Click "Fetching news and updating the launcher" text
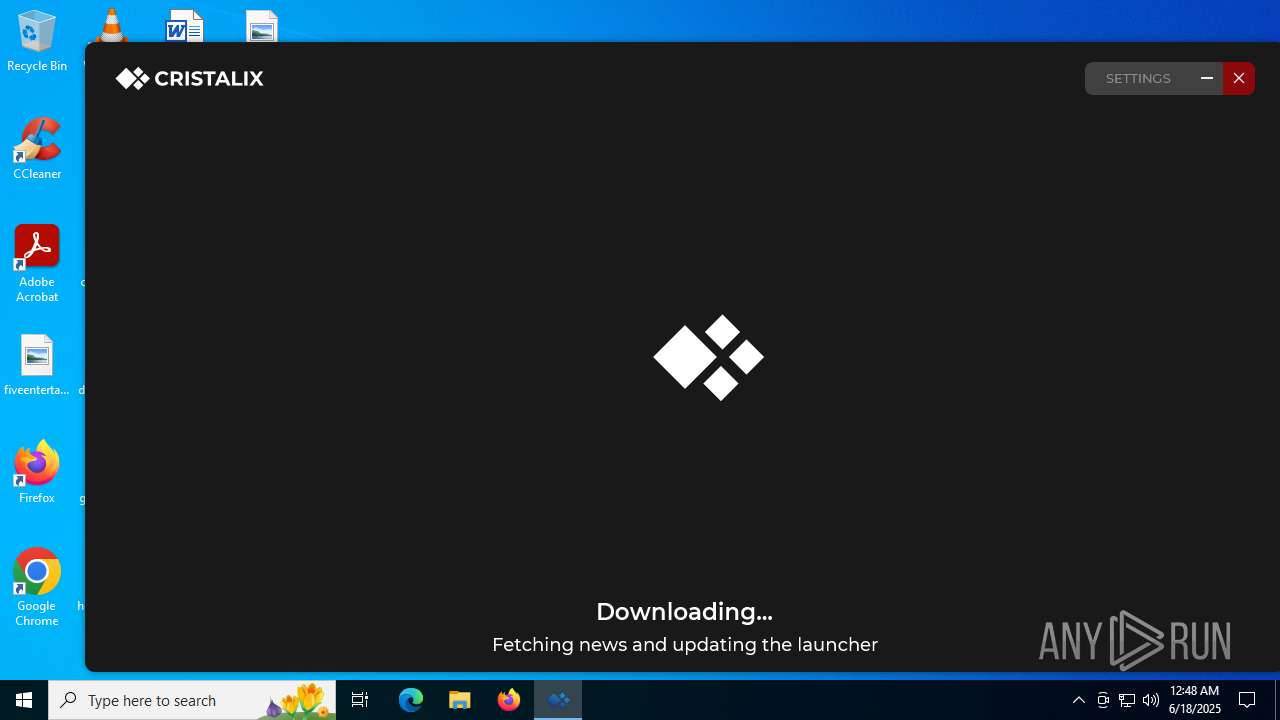The image size is (1280, 720). tap(685, 645)
